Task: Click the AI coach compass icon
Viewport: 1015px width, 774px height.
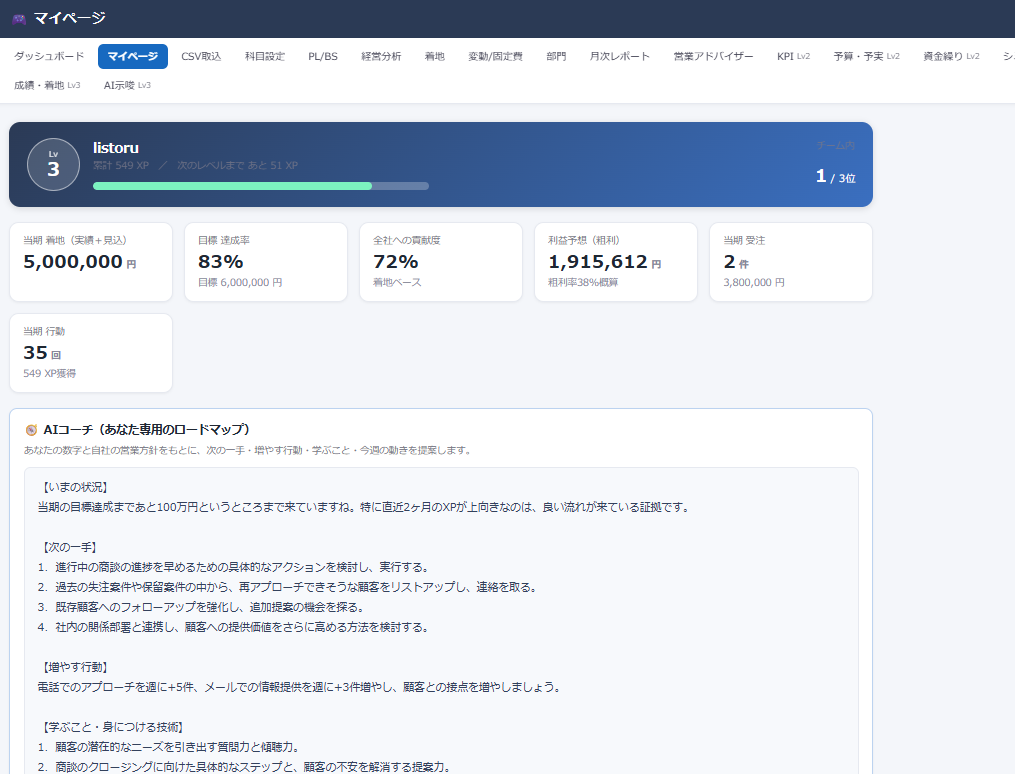Action: 30,430
